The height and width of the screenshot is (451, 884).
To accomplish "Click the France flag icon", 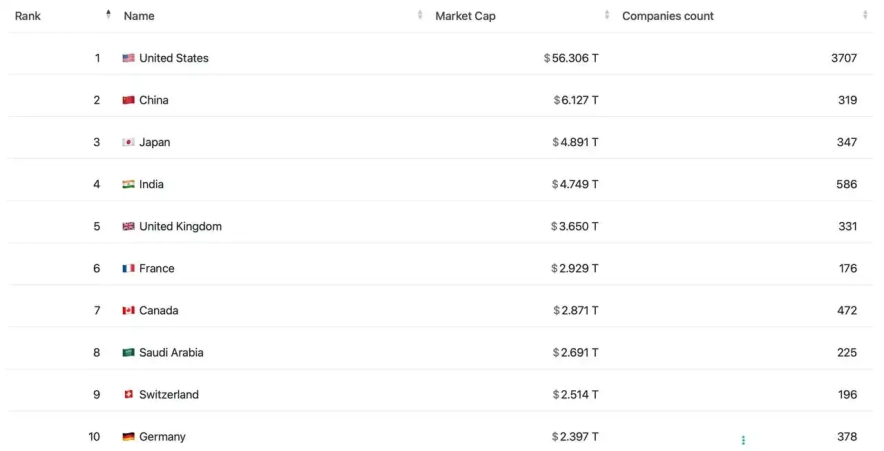I will (128, 268).
